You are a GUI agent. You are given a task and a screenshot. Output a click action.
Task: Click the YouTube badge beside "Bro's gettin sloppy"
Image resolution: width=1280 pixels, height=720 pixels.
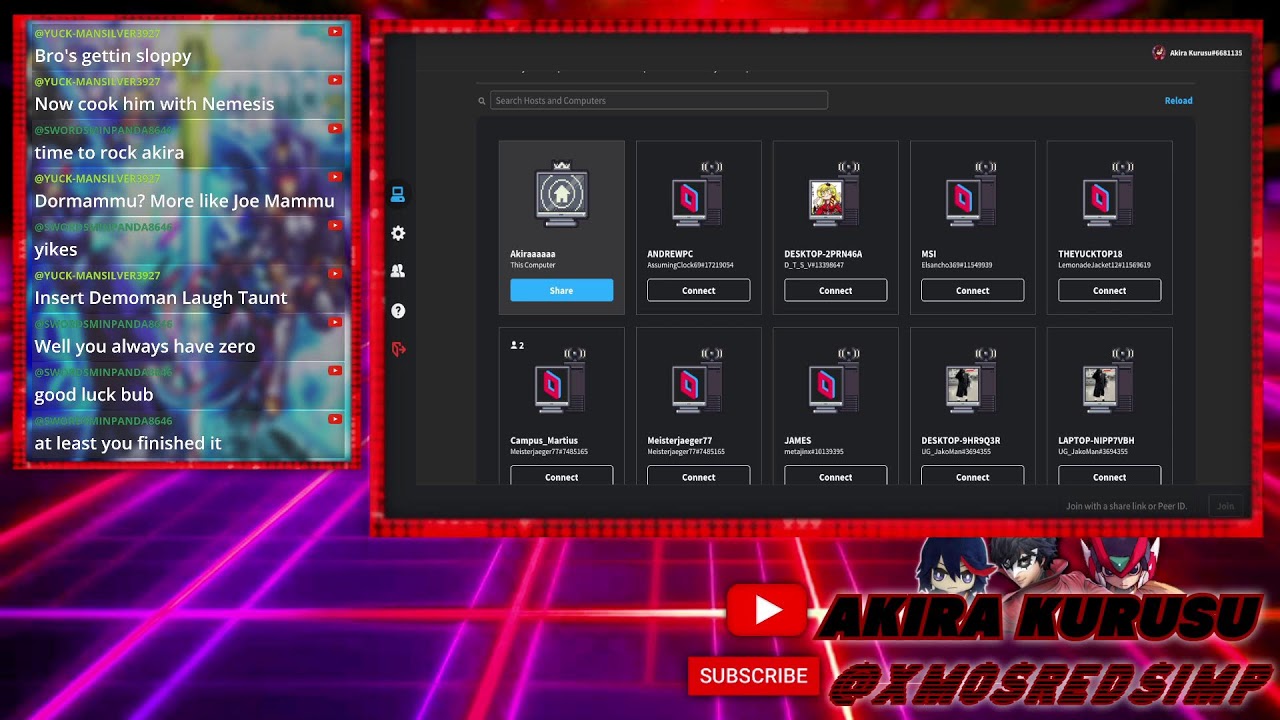[335, 32]
